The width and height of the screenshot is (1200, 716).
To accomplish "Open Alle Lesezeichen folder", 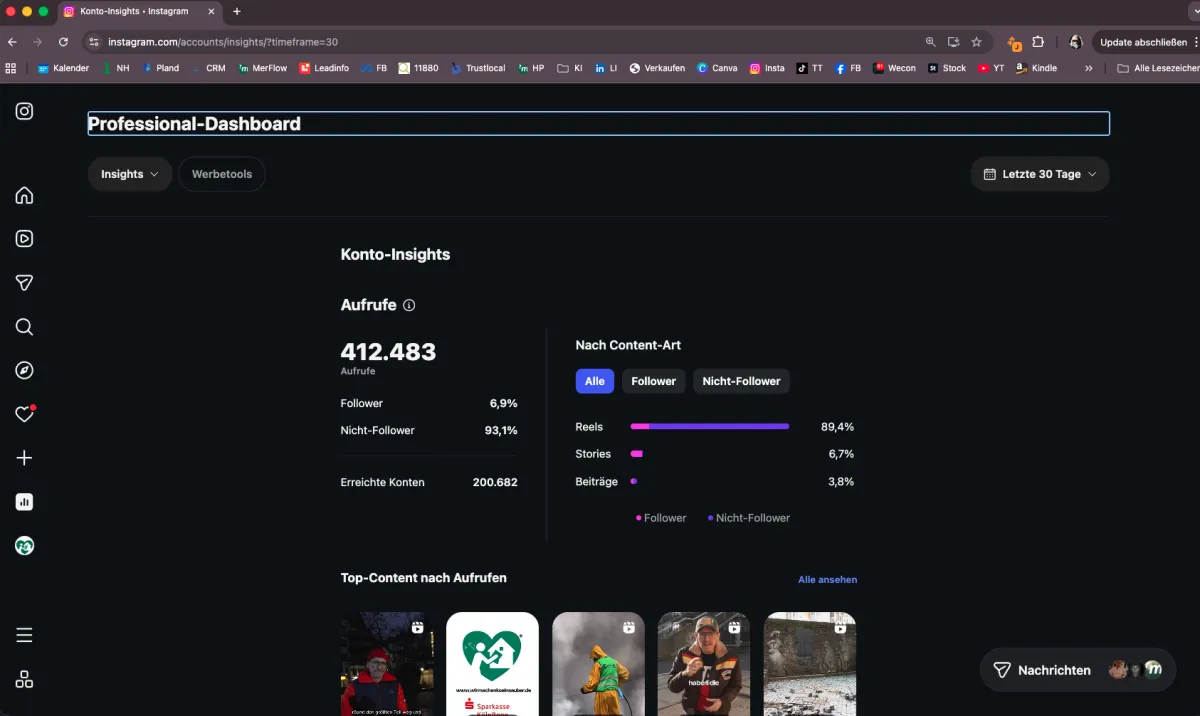I will [x=1159, y=68].
